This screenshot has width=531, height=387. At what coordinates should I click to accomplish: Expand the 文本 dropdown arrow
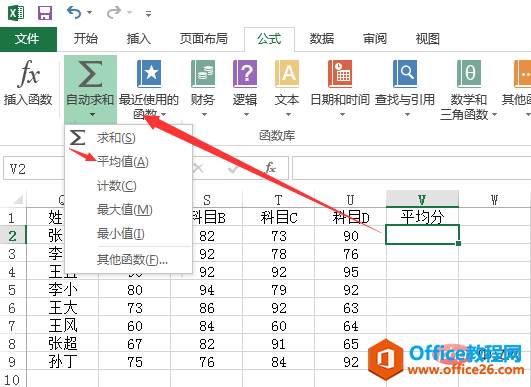coord(288,115)
